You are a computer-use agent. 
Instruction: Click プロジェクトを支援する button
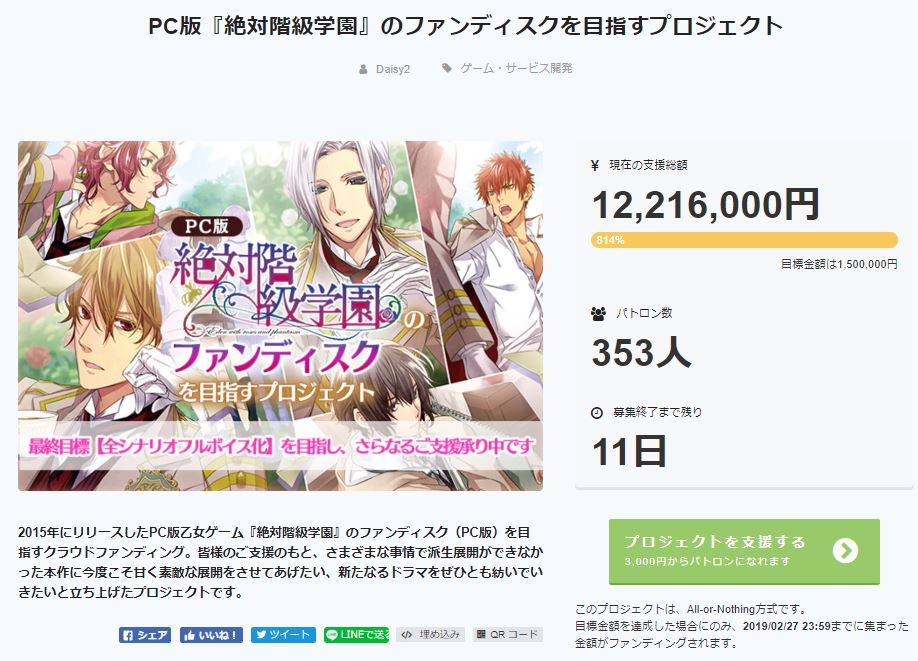(x=744, y=552)
